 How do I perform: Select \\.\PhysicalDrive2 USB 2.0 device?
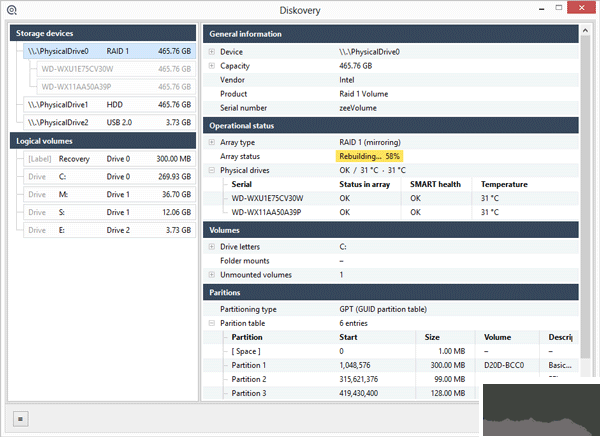(x=105, y=122)
